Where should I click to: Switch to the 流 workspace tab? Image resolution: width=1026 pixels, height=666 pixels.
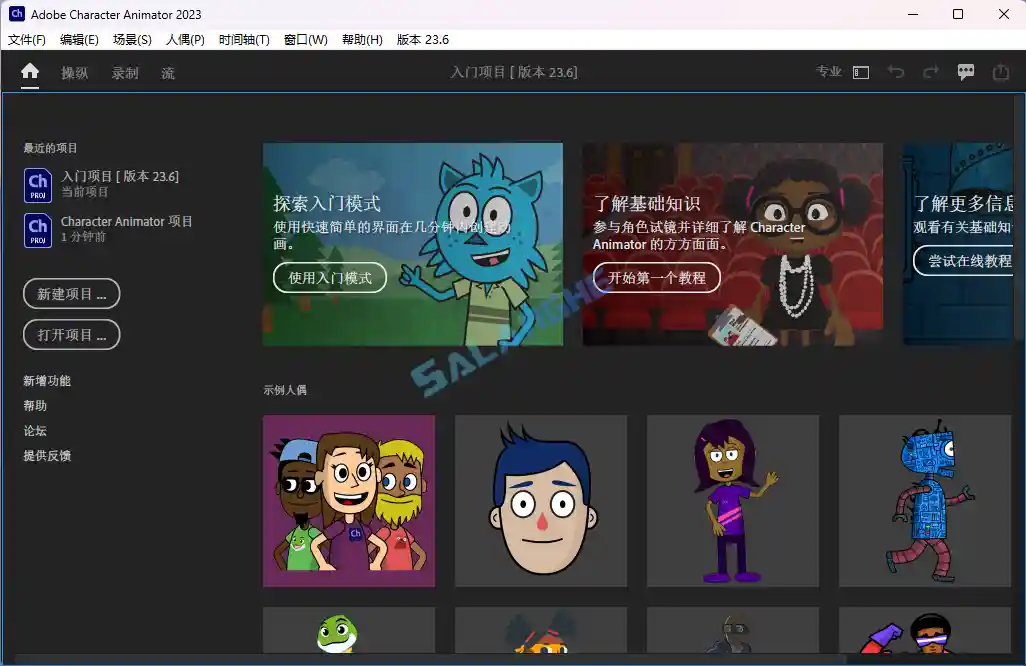(x=168, y=73)
